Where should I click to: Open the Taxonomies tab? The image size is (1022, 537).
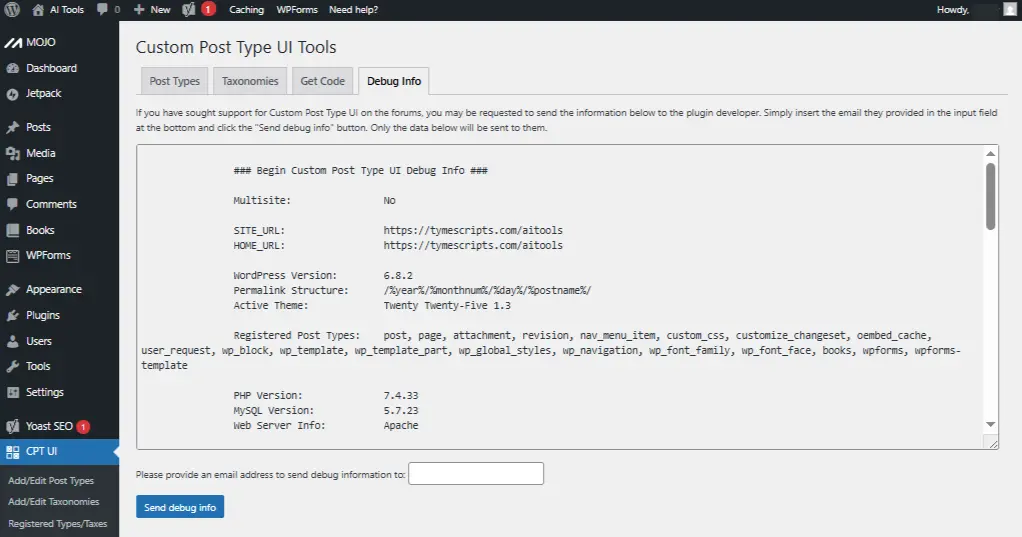click(x=250, y=81)
